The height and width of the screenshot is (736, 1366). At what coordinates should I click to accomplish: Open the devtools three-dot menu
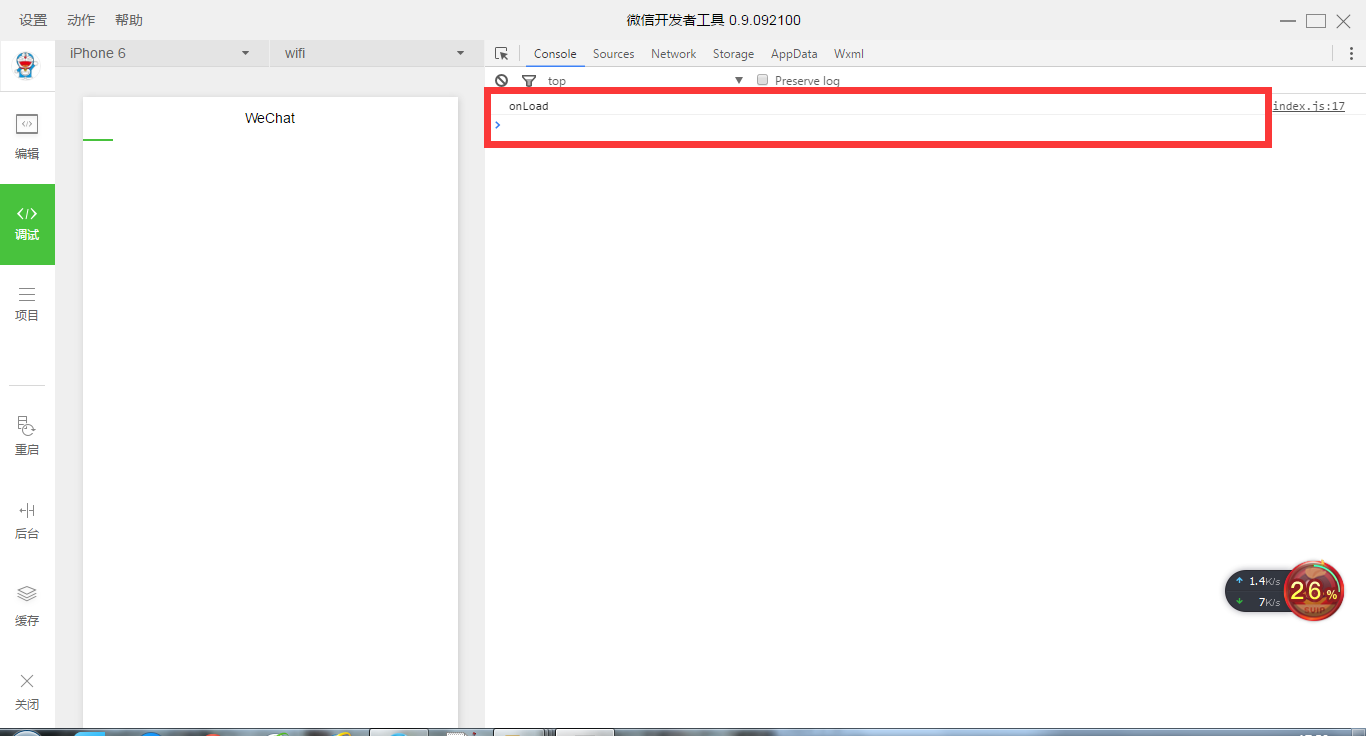(1351, 54)
